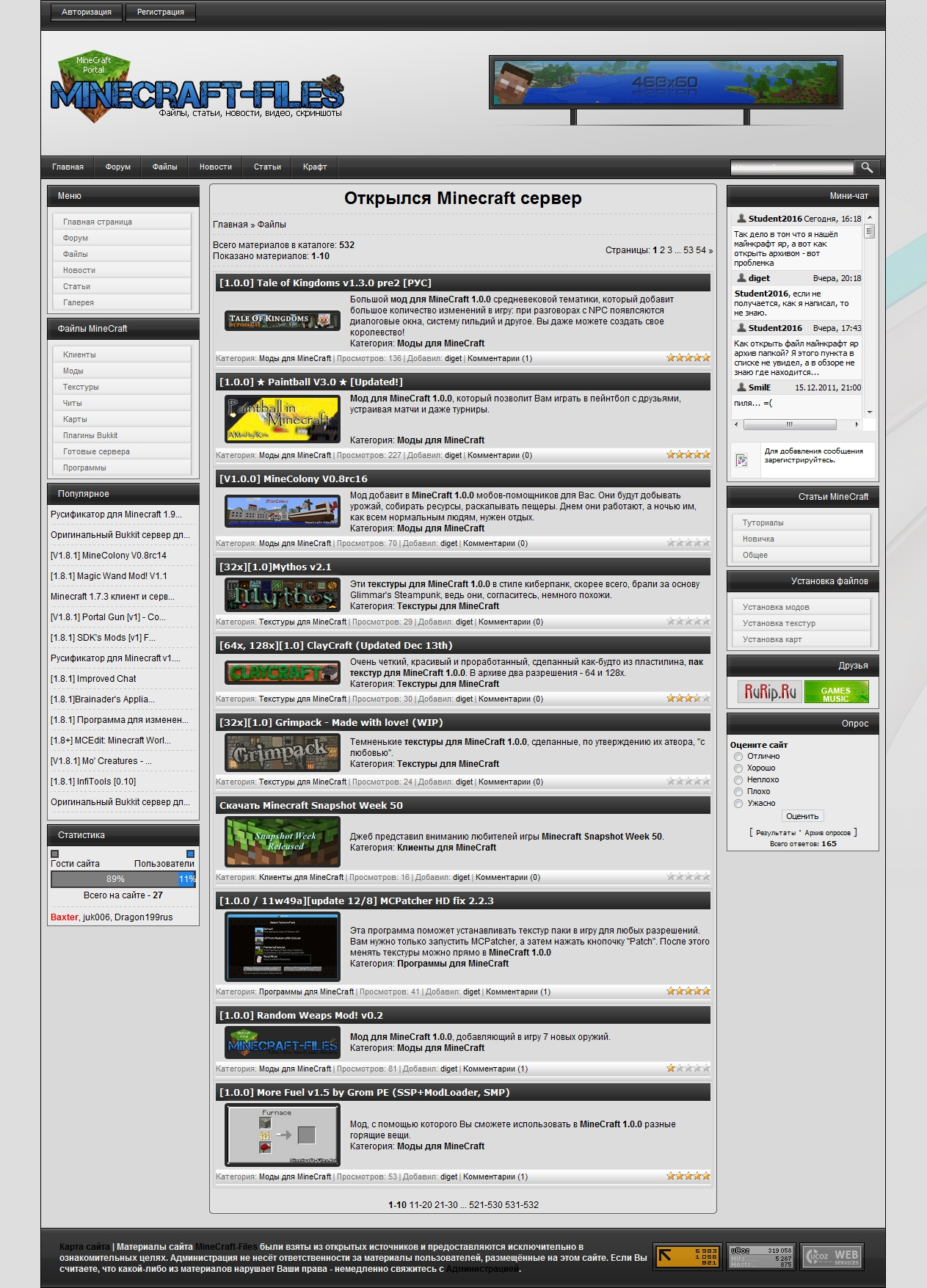The height and width of the screenshot is (1288, 927).
Task: Rate Random Weaps Mod with the stars
Action: (688, 1069)
